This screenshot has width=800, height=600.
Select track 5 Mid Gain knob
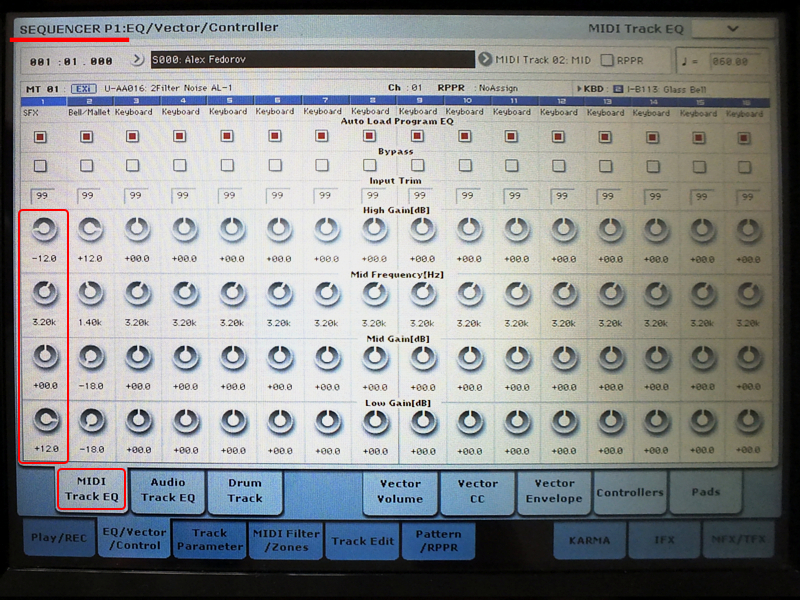[x=233, y=357]
